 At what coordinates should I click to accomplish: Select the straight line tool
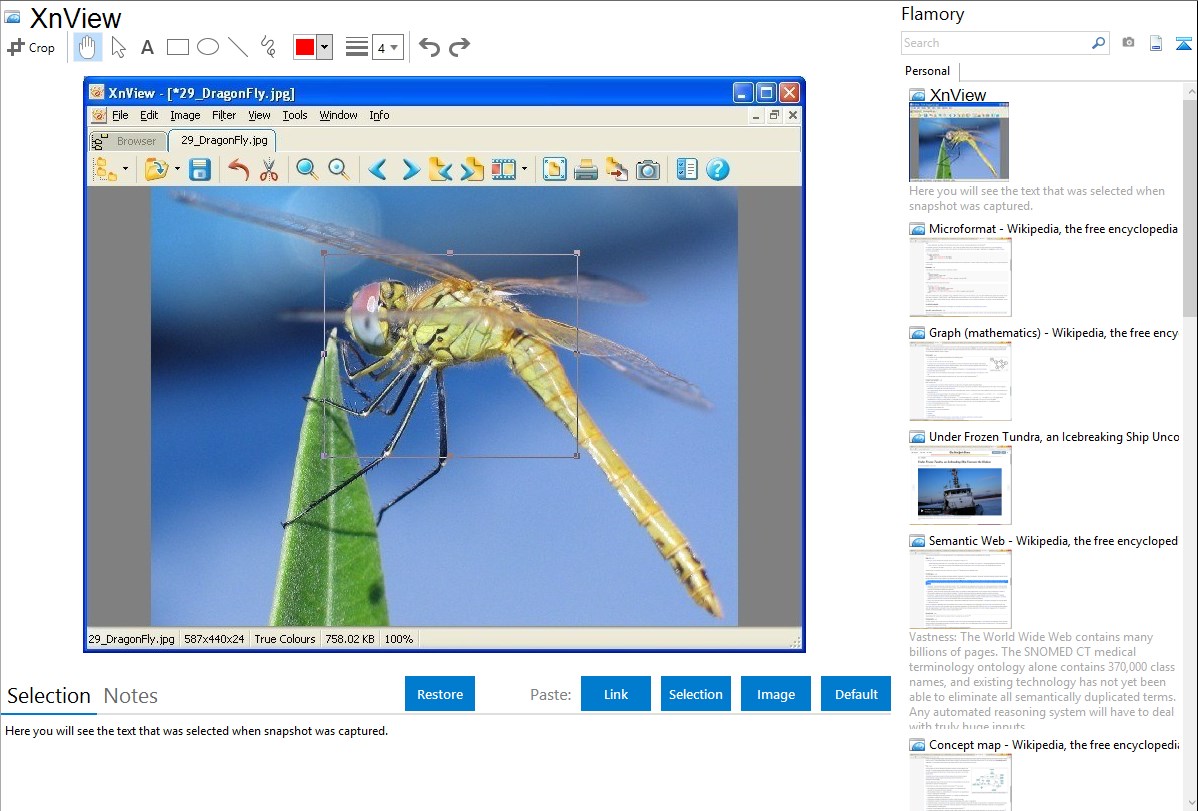[x=238, y=47]
